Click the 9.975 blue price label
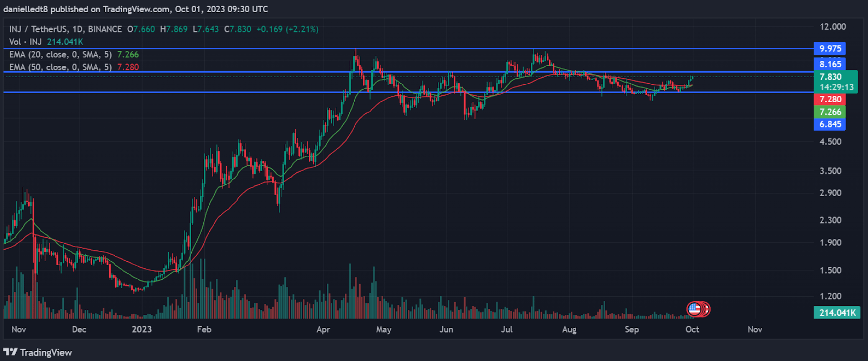Viewport: 868px width, 361px height. 830,49
